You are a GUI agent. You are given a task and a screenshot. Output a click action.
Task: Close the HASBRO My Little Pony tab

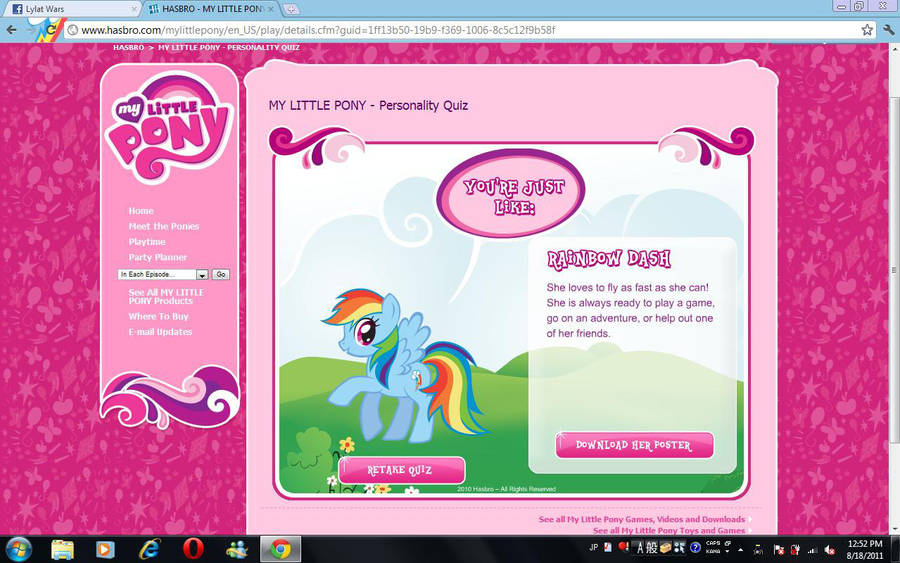click(270, 9)
